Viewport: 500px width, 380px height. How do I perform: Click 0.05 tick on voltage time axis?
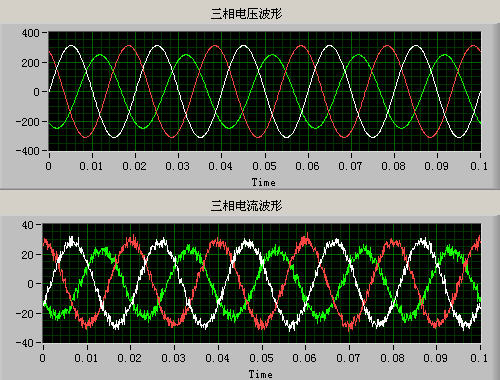click(x=264, y=166)
